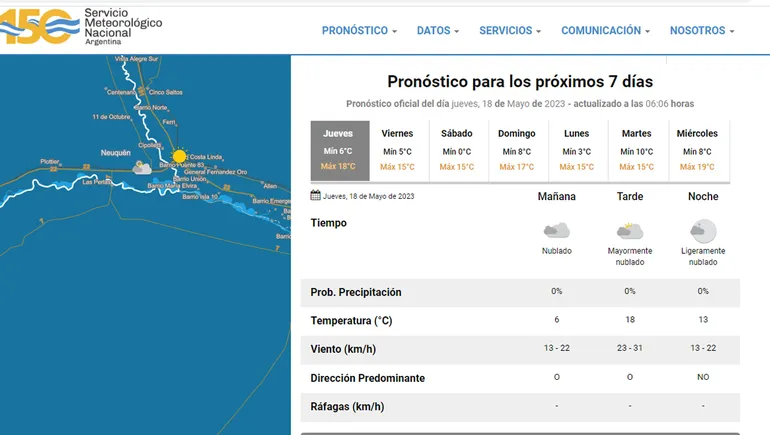Click the Noche slightly cloudy moon icon
The height and width of the screenshot is (435, 770).
pyautogui.click(x=703, y=231)
